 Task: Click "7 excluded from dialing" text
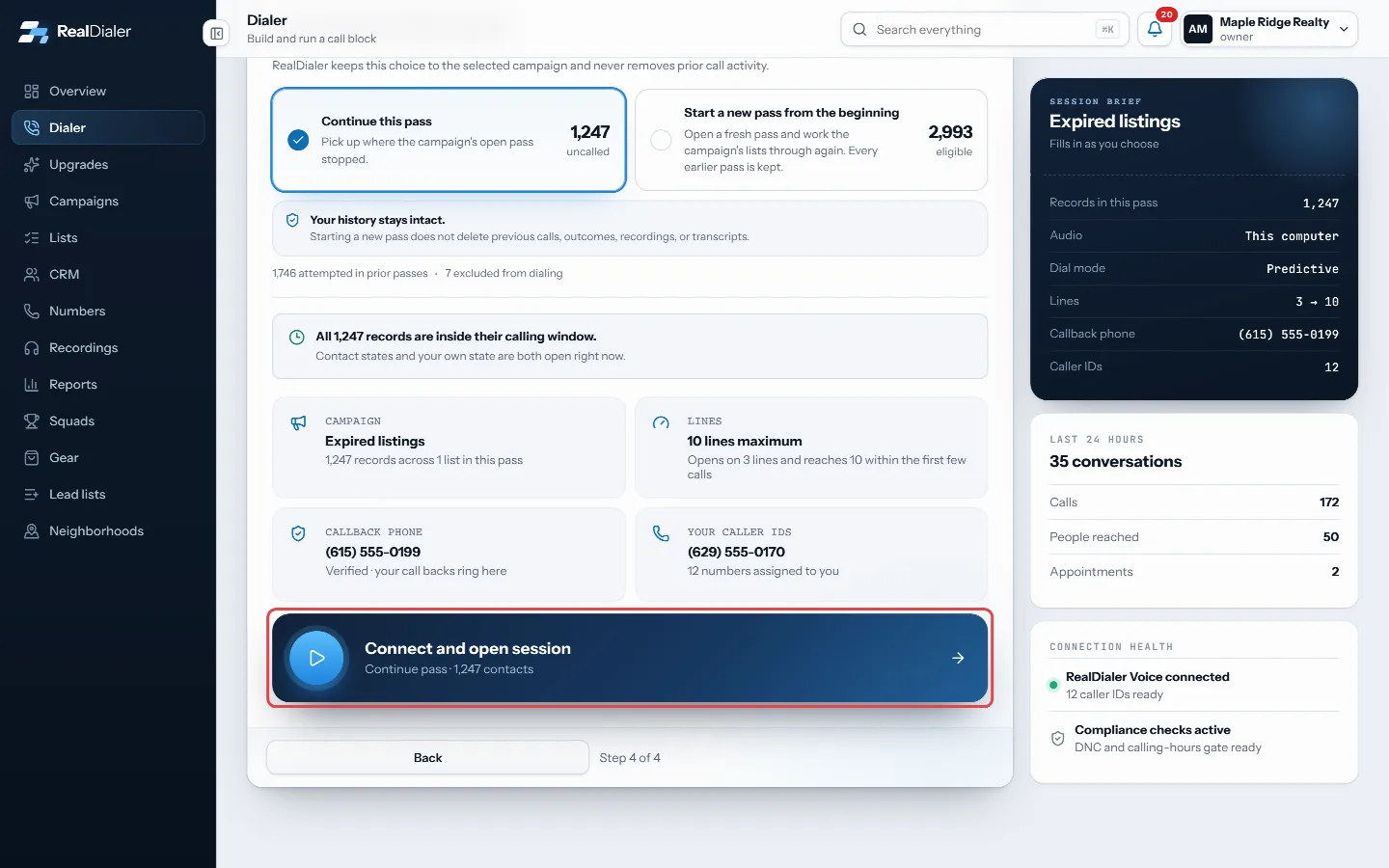[504, 274]
